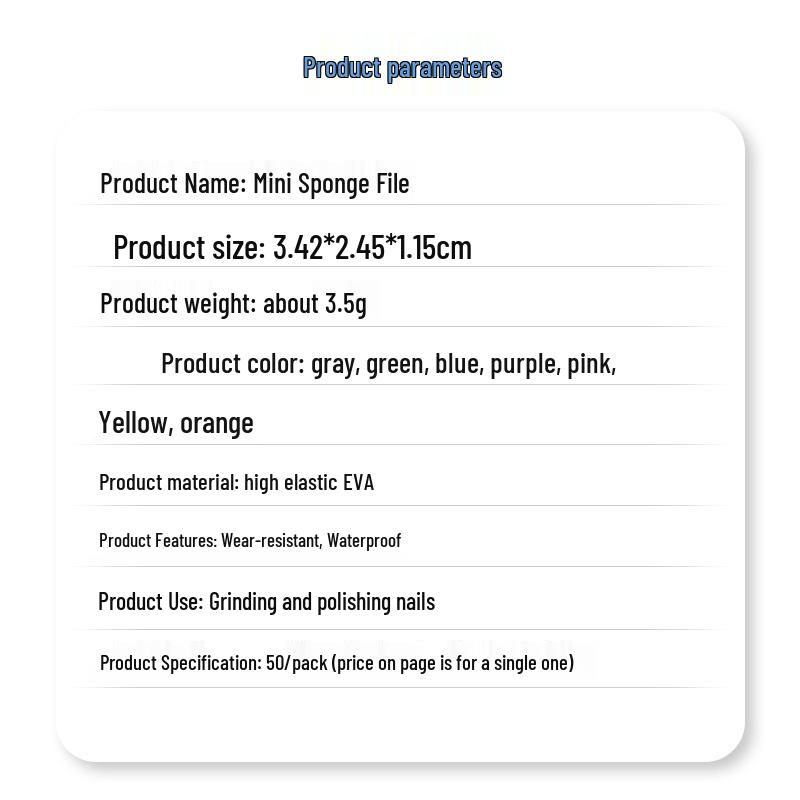Click the 3.42*2.45*1.15cm size value
Viewport: 800px width, 800px height.
pos(372,247)
